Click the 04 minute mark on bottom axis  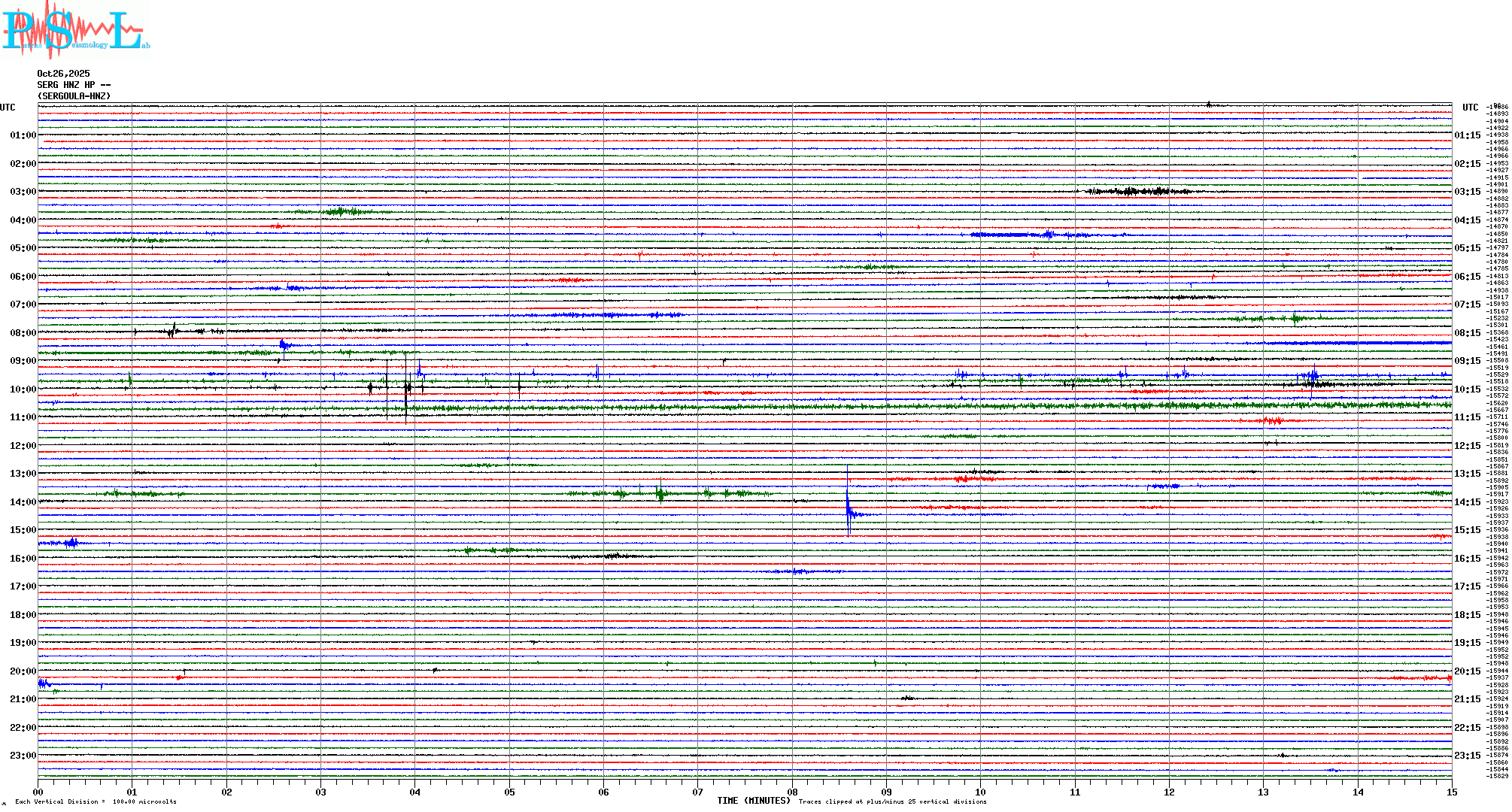click(x=414, y=792)
